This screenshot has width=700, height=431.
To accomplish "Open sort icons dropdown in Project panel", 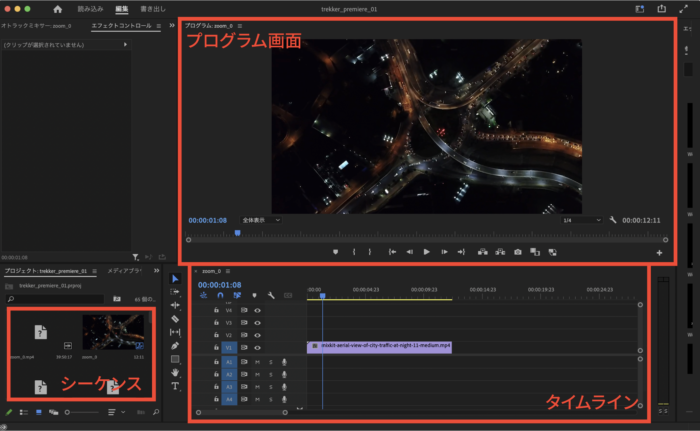I will 114,412.
